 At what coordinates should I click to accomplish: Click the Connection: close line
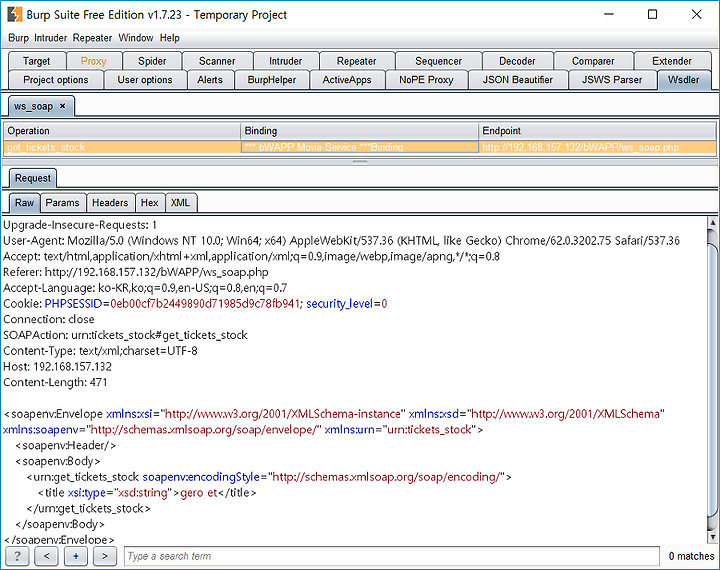(49, 319)
